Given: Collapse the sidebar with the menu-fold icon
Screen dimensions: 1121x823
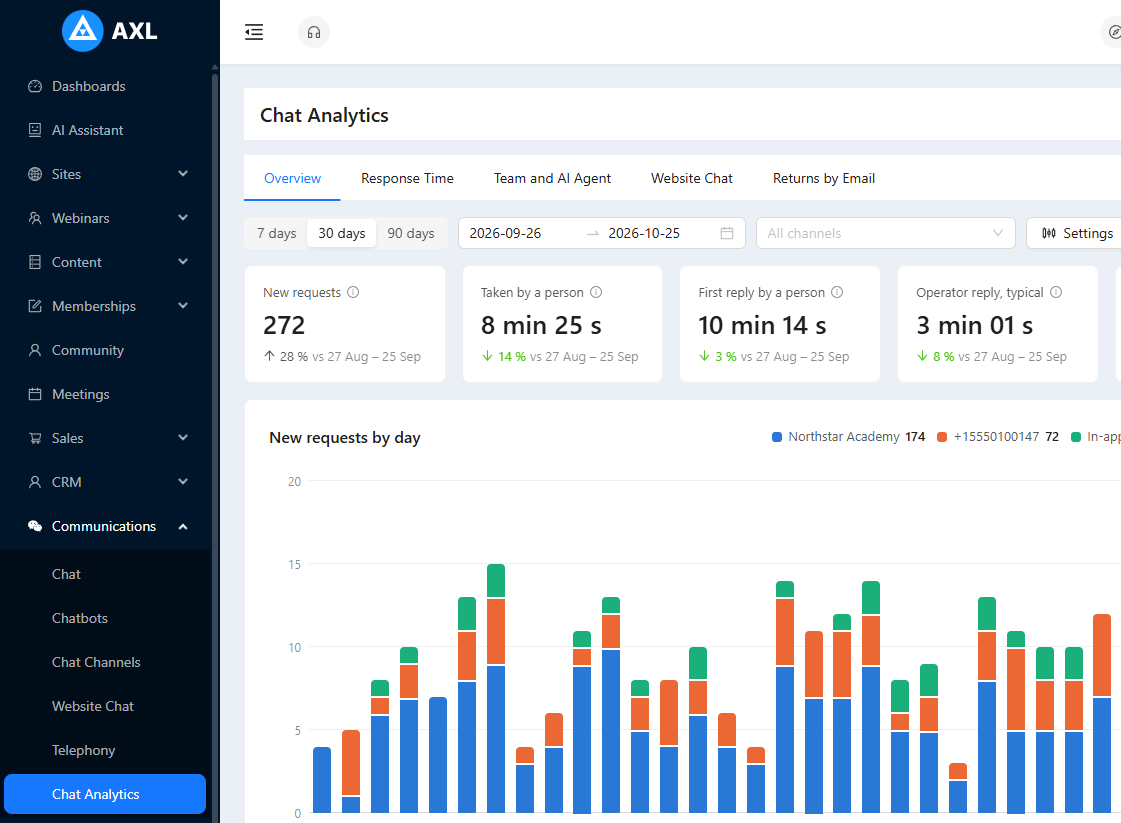Looking at the screenshot, I should (x=254, y=32).
